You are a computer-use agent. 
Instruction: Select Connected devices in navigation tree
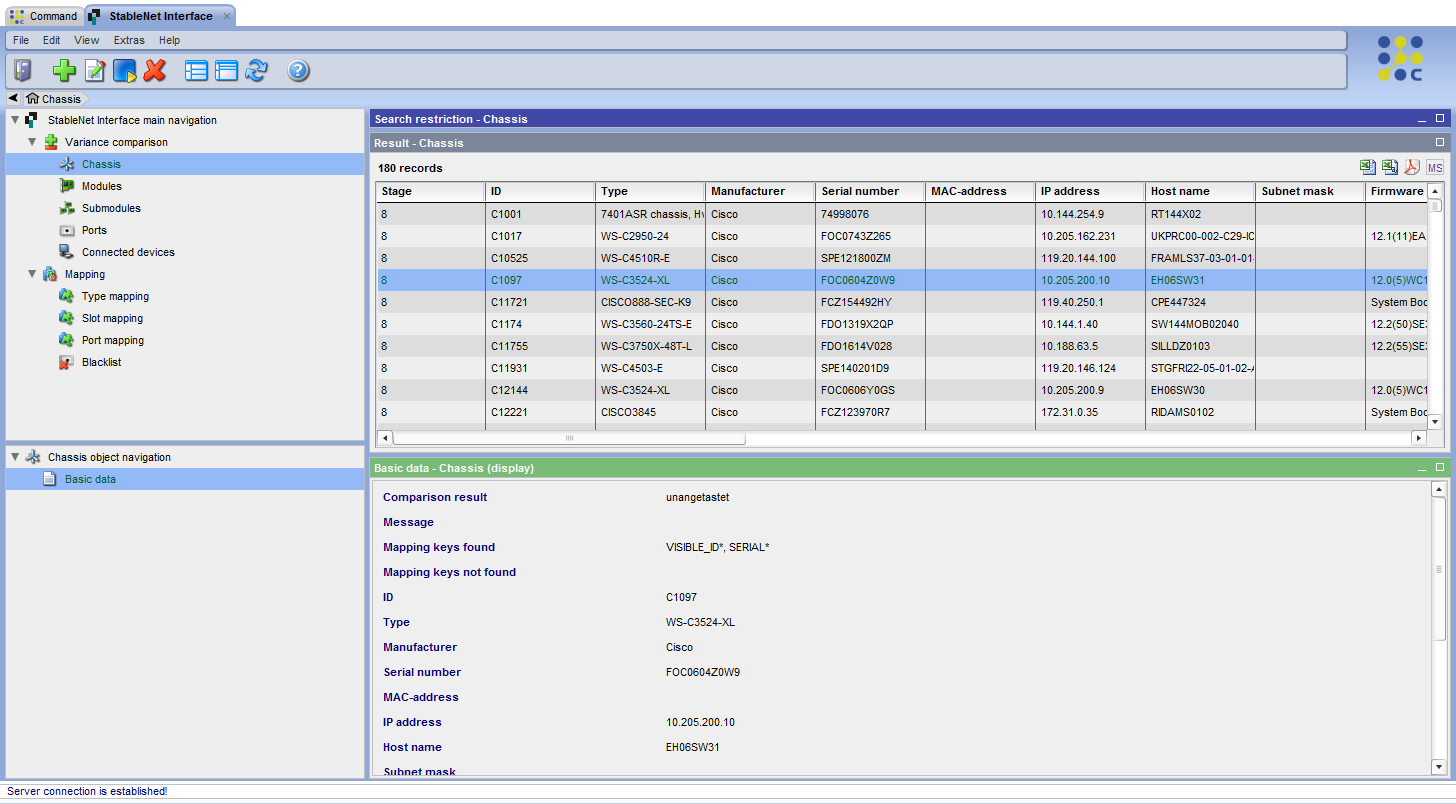(x=128, y=252)
